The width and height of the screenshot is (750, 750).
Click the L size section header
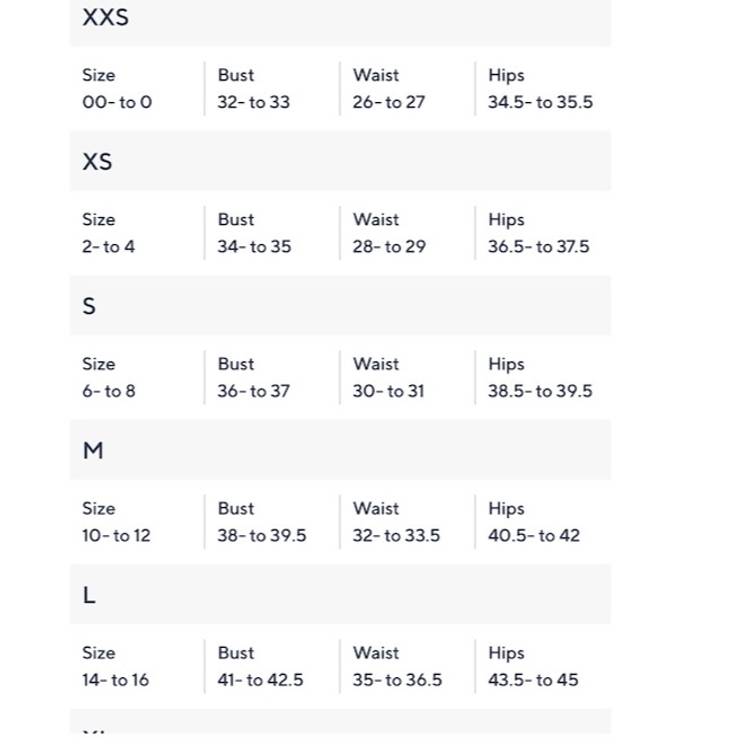89,595
